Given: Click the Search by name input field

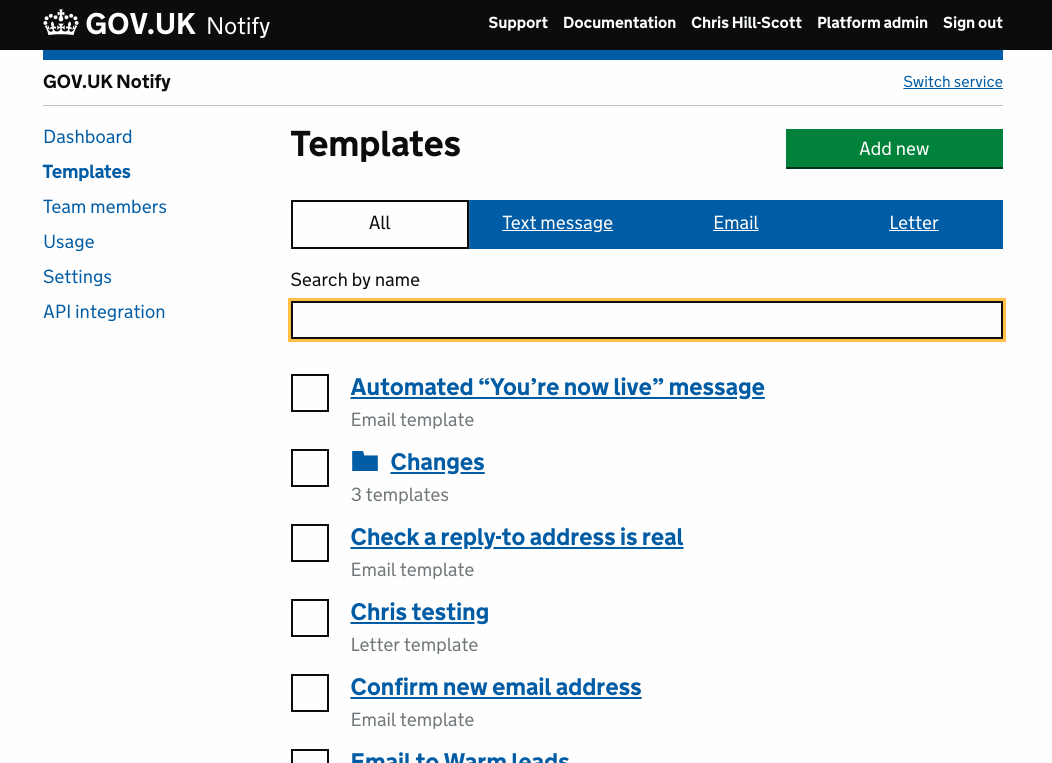Looking at the screenshot, I should tap(646, 320).
